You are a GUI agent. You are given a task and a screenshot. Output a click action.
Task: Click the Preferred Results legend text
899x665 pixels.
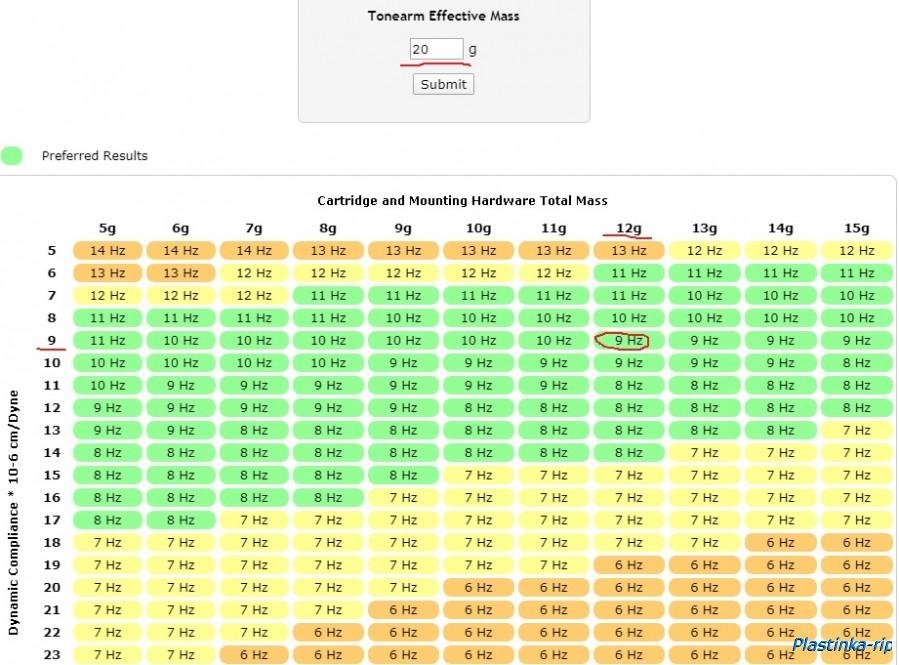(94, 156)
